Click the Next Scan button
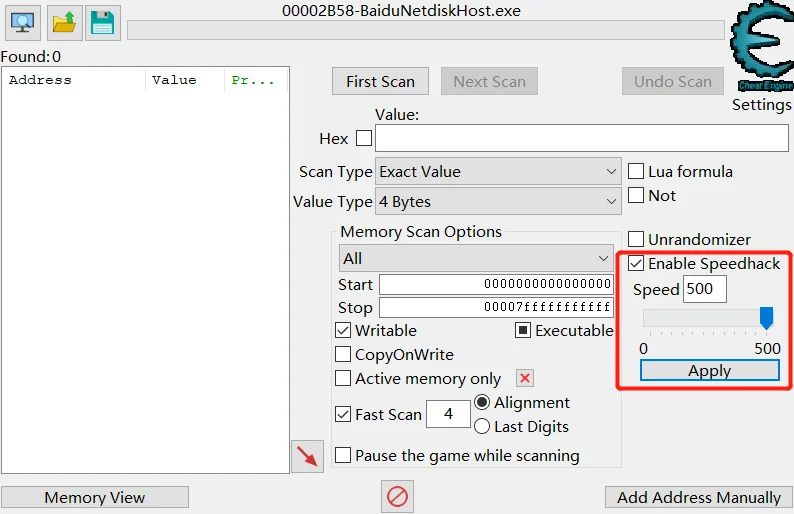The image size is (794, 514). point(489,81)
